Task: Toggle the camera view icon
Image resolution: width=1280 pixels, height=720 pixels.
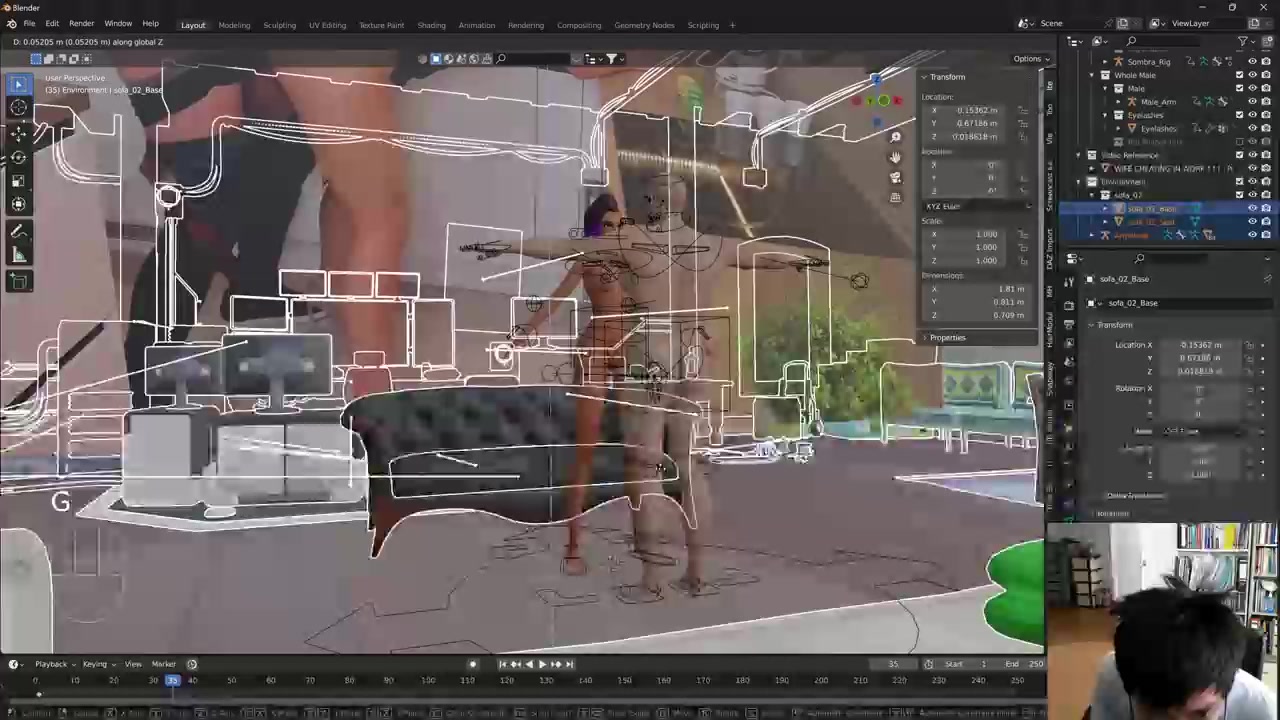Action: 895,177
